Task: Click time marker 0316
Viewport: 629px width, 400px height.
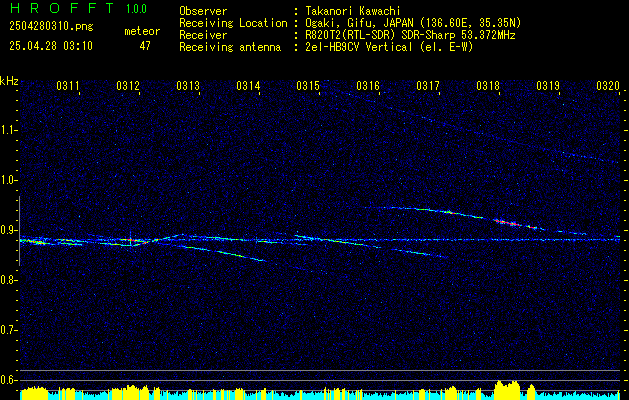Action: pyautogui.click(x=368, y=86)
